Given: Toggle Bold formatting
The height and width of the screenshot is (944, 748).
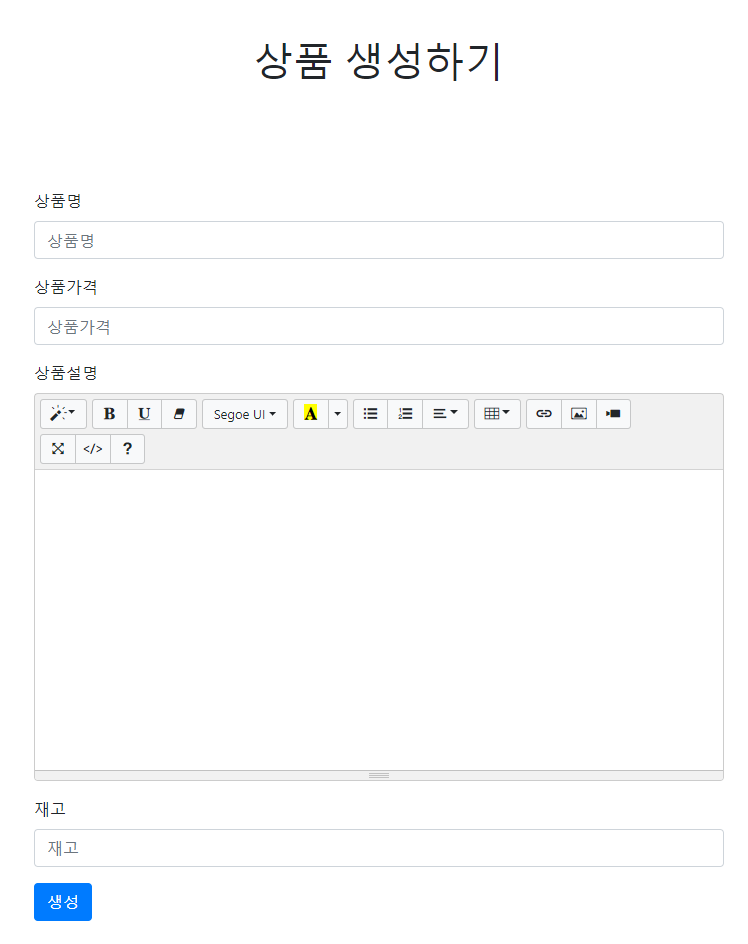Looking at the screenshot, I should tap(110, 414).
